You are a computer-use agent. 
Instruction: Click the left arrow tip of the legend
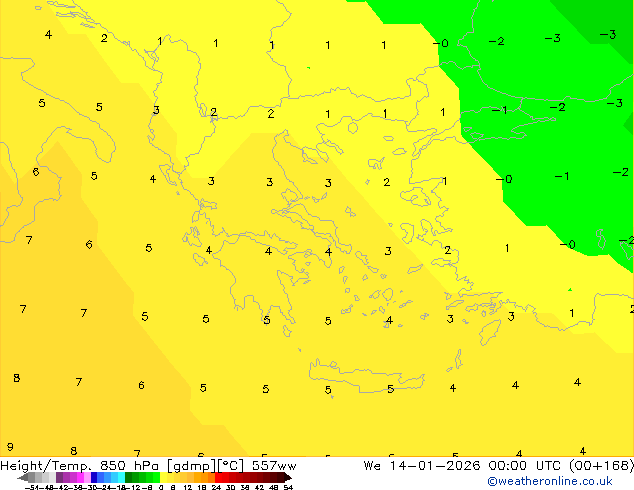pyautogui.click(x=19, y=478)
